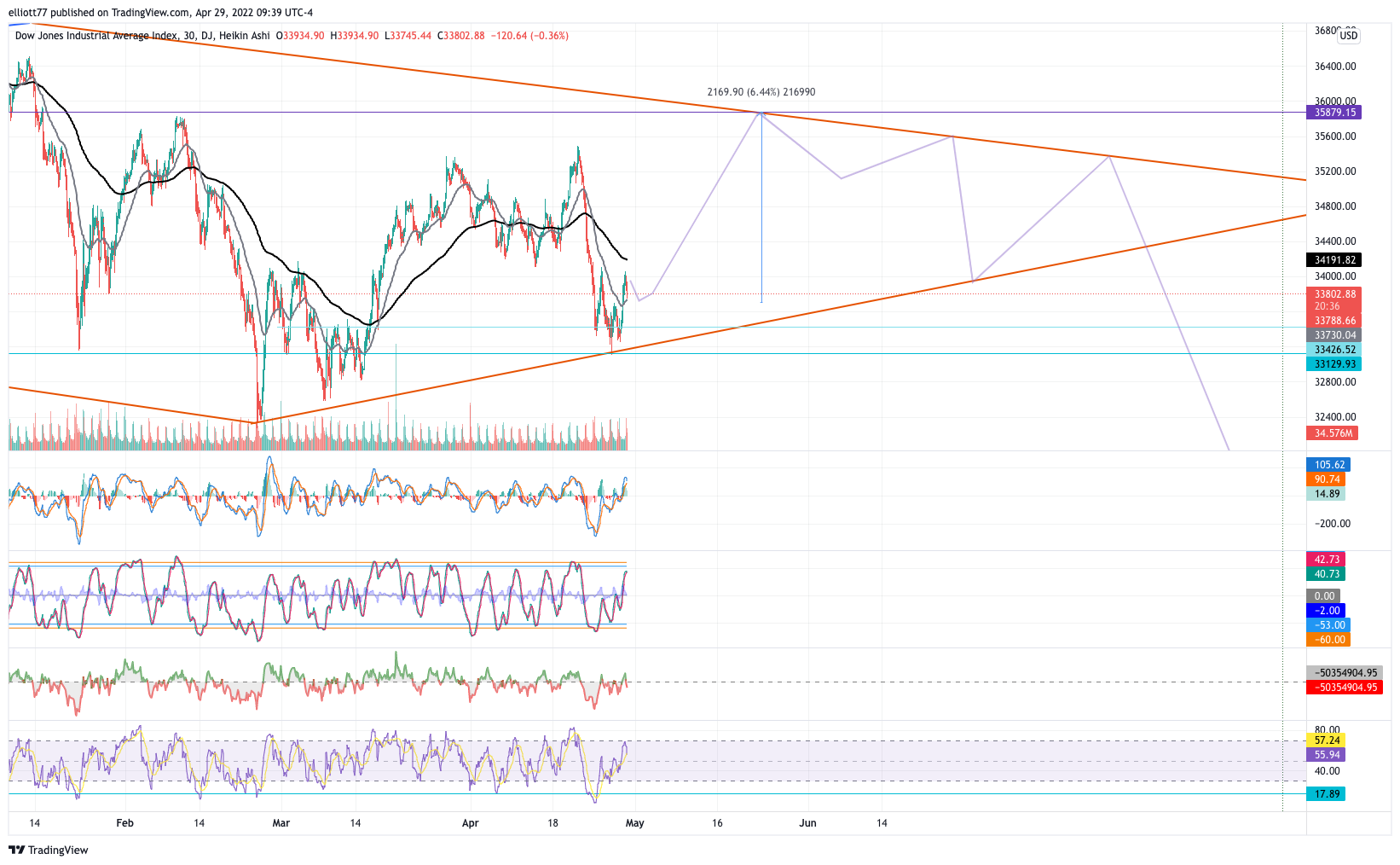The height and width of the screenshot is (865, 1400).
Task: Click the 14.89 histogram value label
Action: coord(1326,494)
